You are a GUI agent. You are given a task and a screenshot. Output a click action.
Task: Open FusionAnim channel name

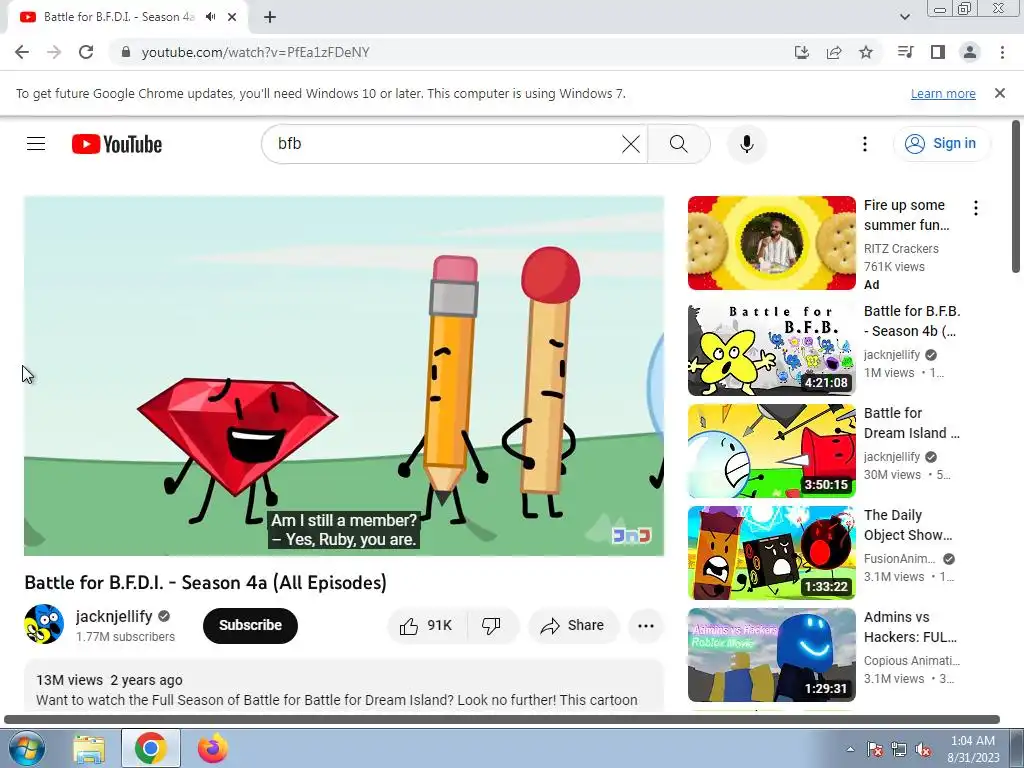pyautogui.click(x=899, y=558)
